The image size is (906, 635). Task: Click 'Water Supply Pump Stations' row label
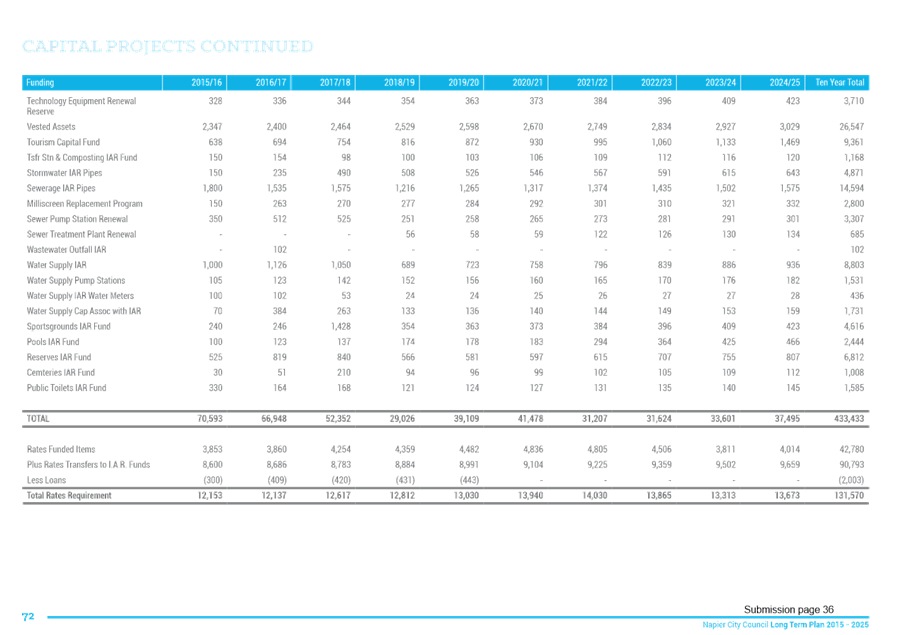(76, 280)
